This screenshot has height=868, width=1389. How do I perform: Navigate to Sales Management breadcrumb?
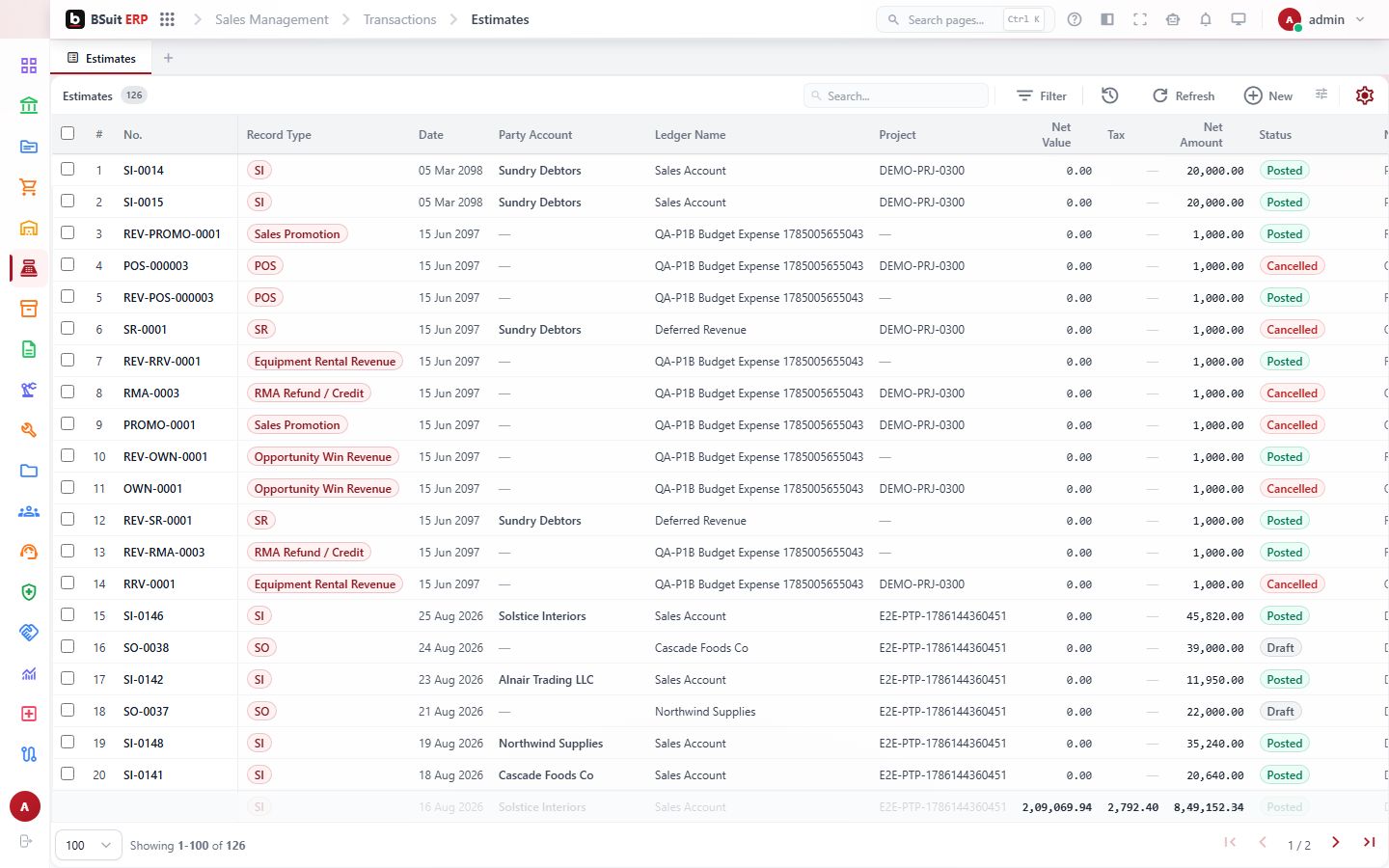272,19
